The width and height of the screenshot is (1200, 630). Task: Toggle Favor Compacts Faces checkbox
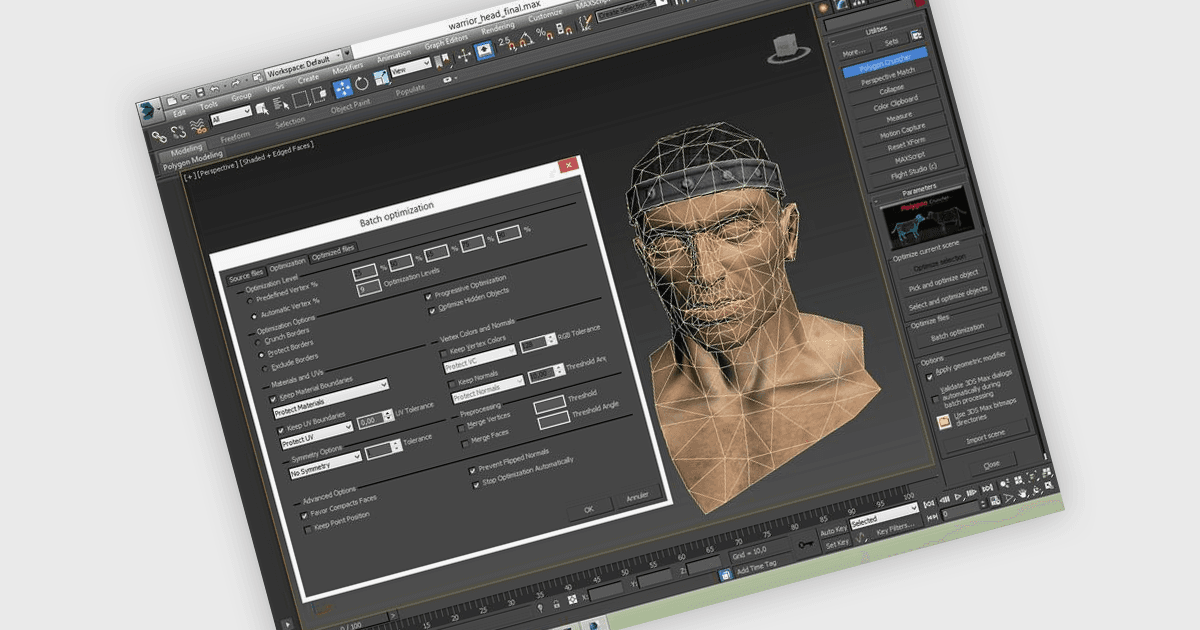[304, 515]
